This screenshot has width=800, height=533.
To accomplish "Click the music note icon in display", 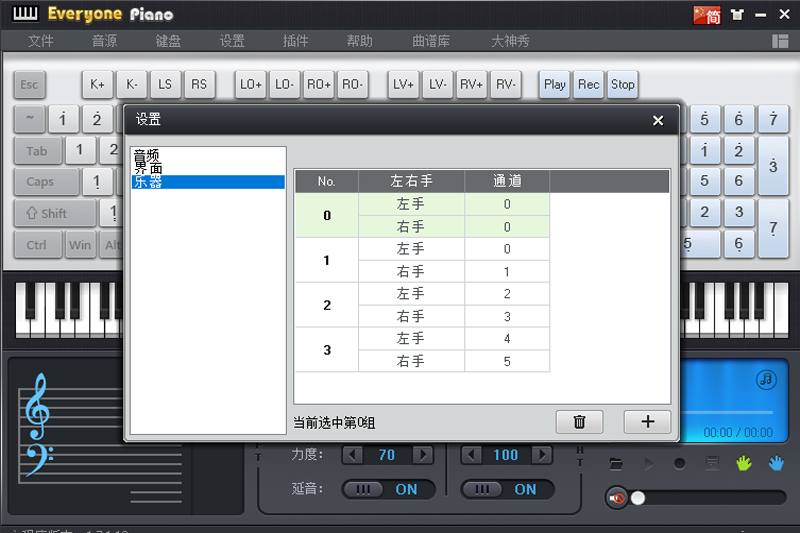I will click(x=766, y=379).
